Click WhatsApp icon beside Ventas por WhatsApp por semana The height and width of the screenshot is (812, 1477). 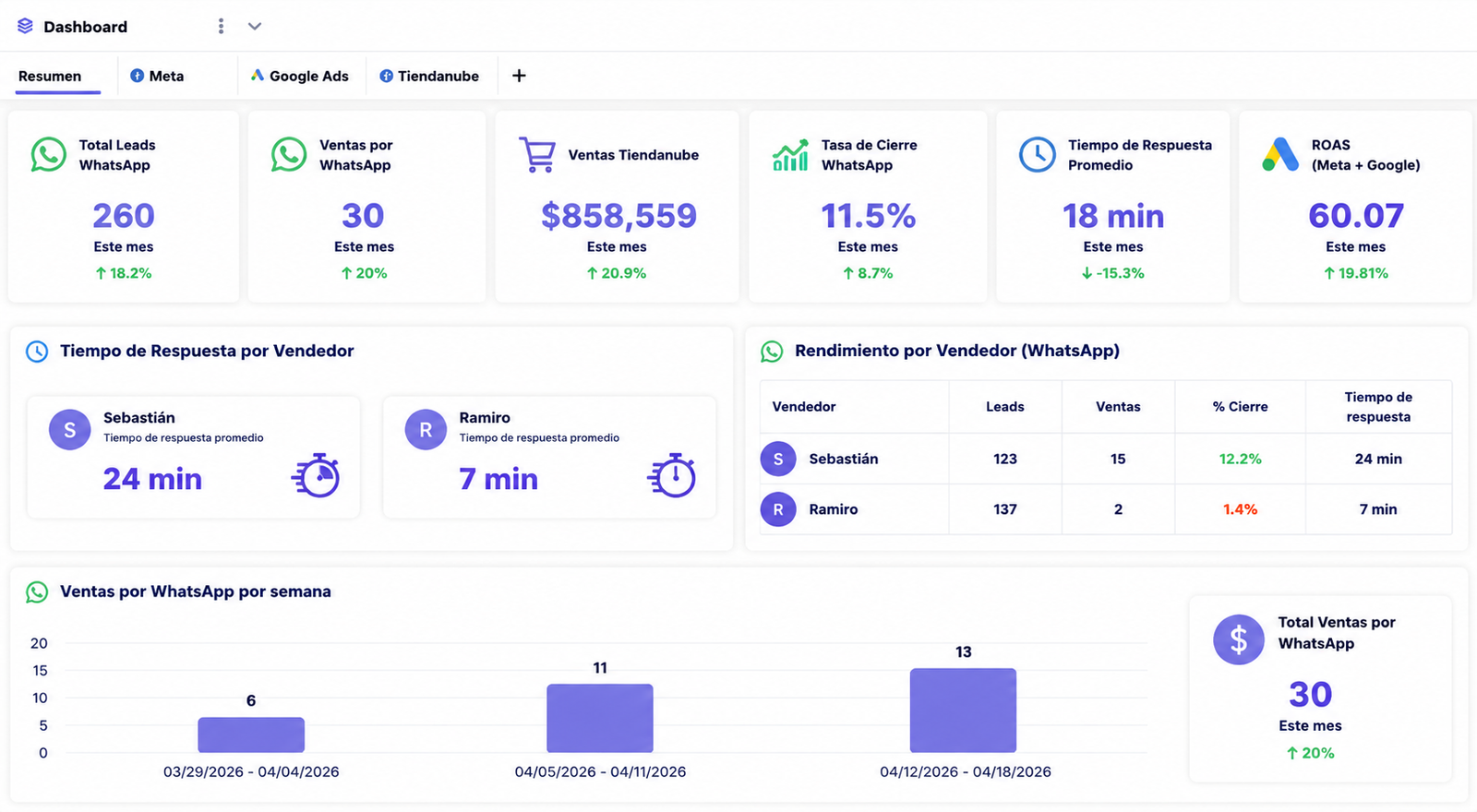[37, 592]
